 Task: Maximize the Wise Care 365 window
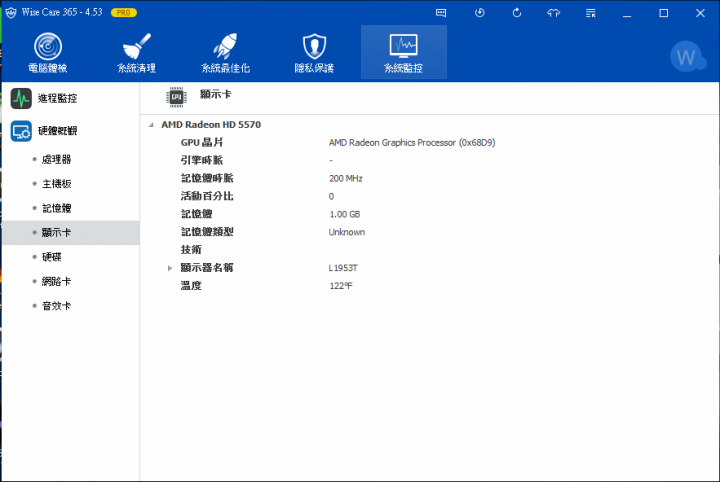point(664,13)
